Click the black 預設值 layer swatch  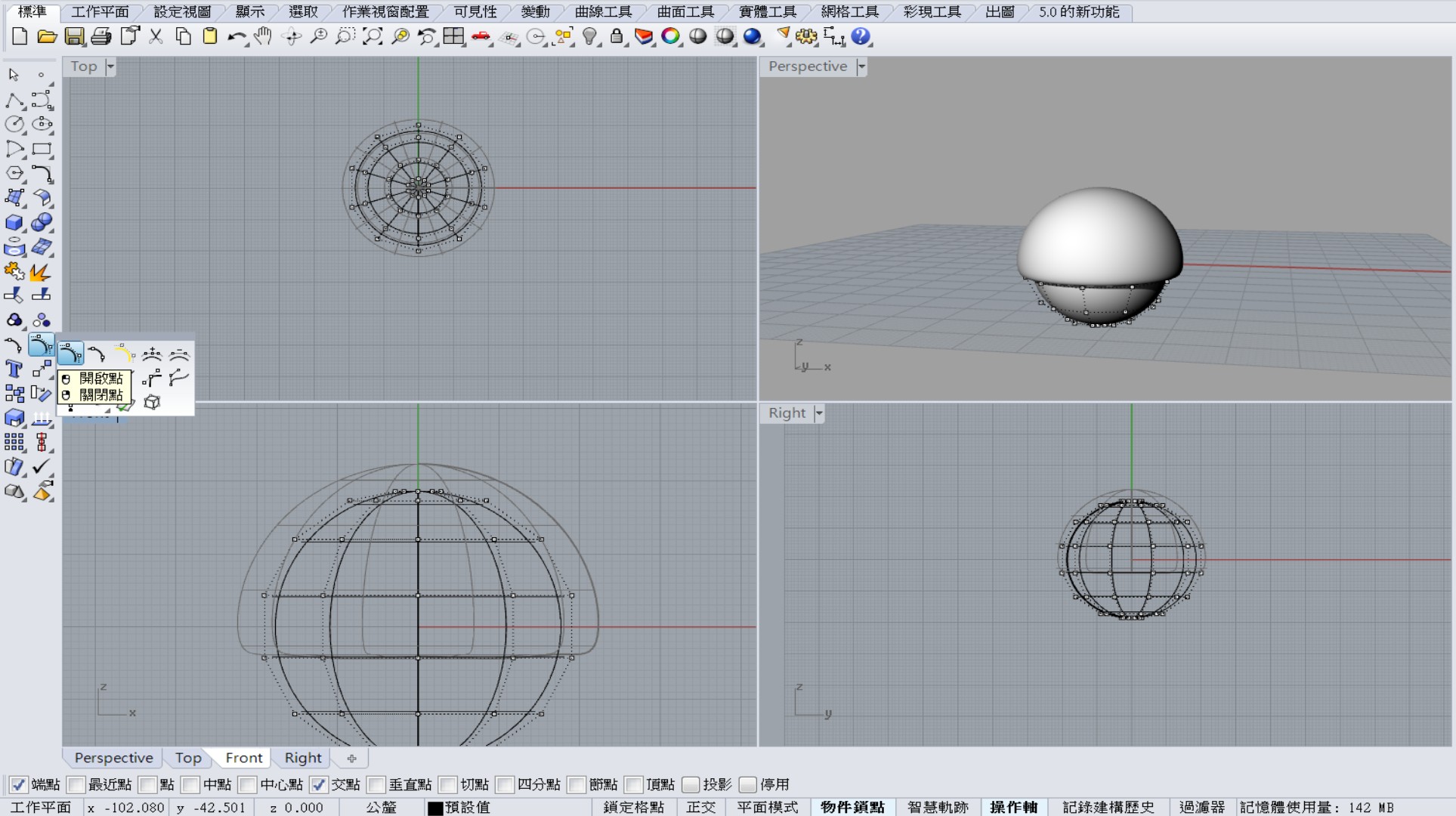point(435,808)
